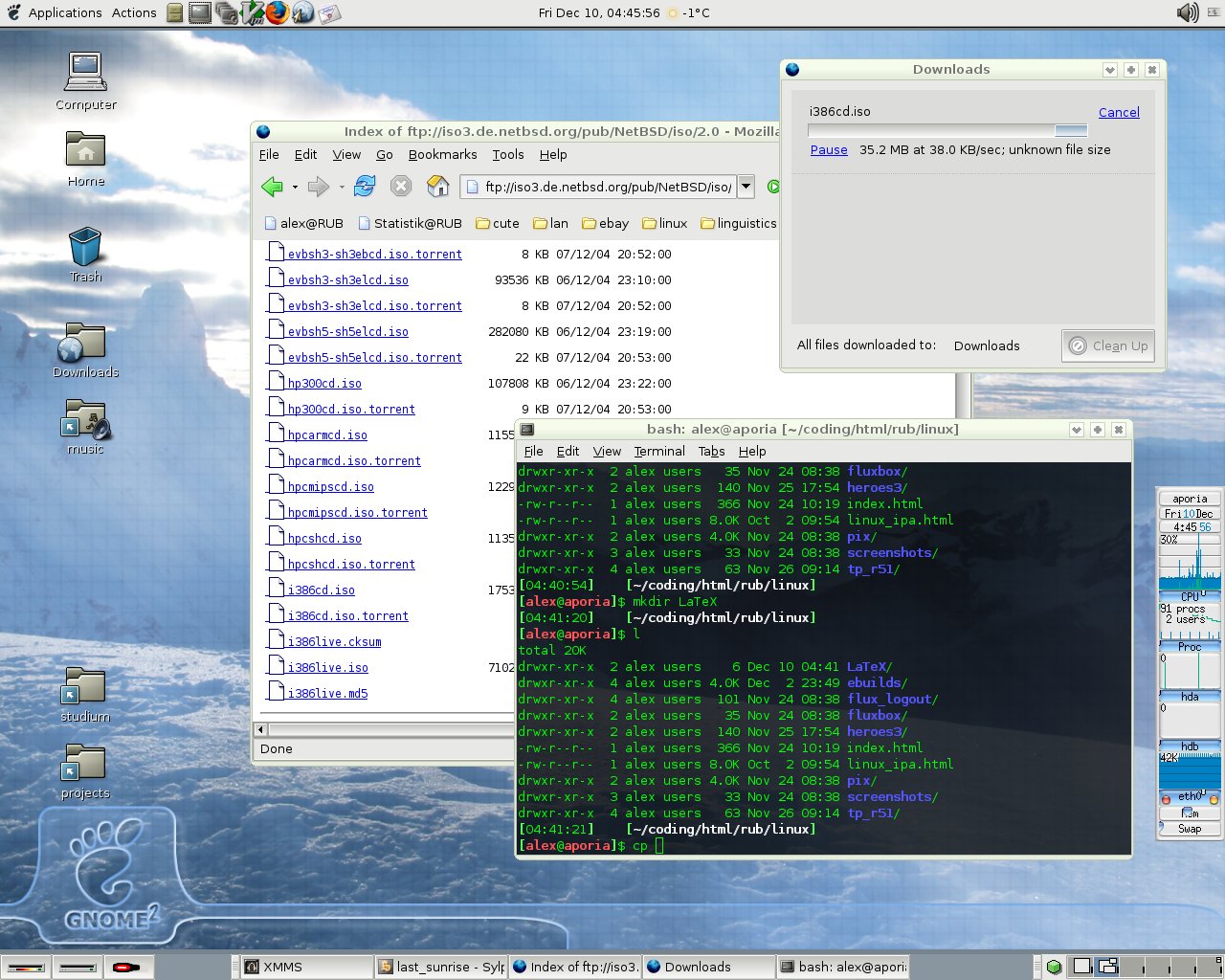Image resolution: width=1225 pixels, height=980 pixels.
Task: Expand the URL bar history dropdown
Action: coord(746,187)
